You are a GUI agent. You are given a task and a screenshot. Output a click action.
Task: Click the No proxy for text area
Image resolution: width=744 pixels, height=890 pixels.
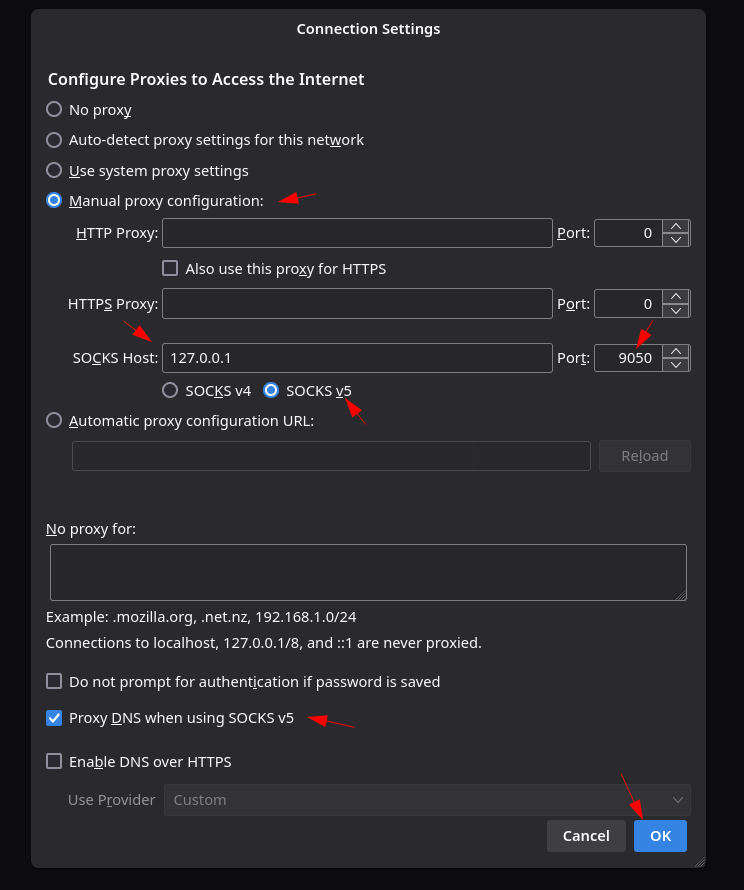368,572
